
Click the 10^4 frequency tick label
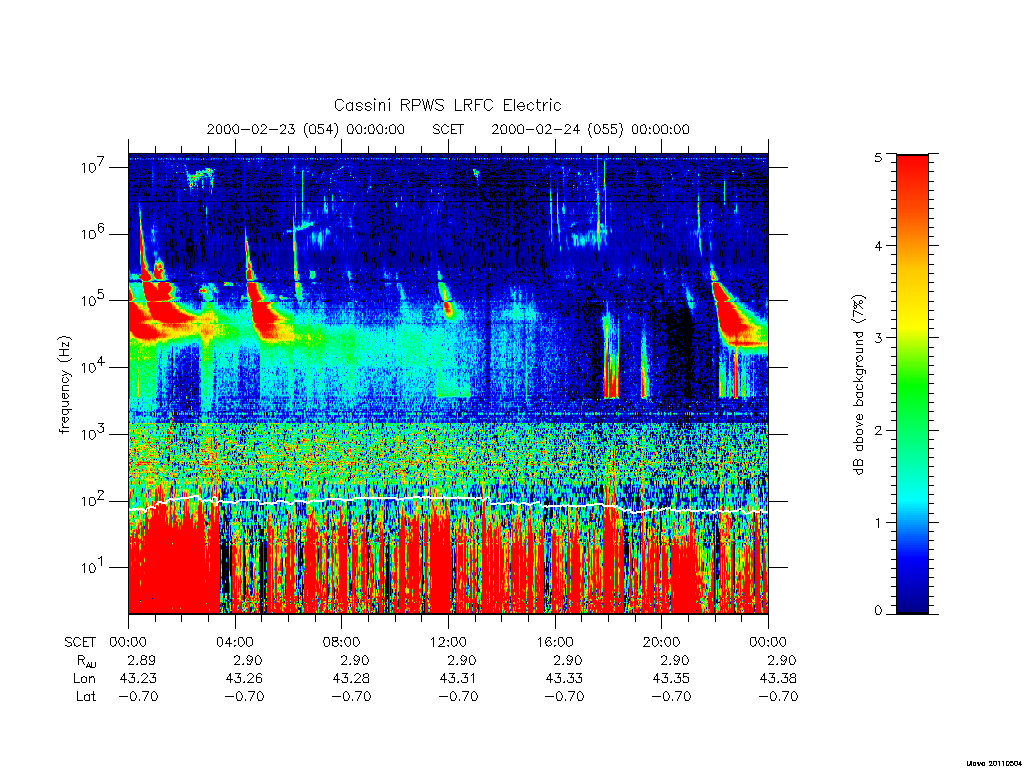tap(94, 367)
